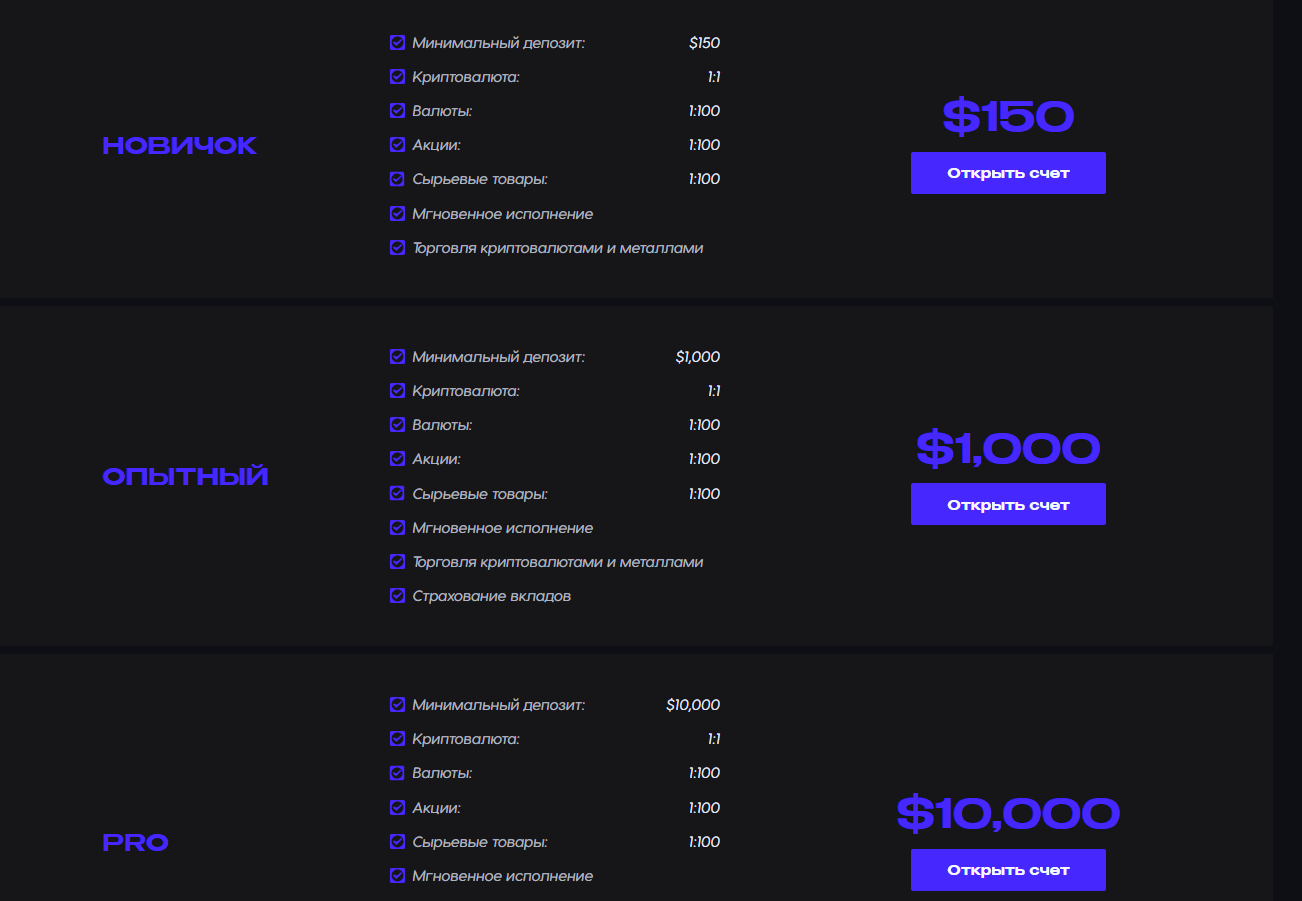
Task: Click the check icon by Опытный Торговля криптовалютами и металлами
Action: 397,562
